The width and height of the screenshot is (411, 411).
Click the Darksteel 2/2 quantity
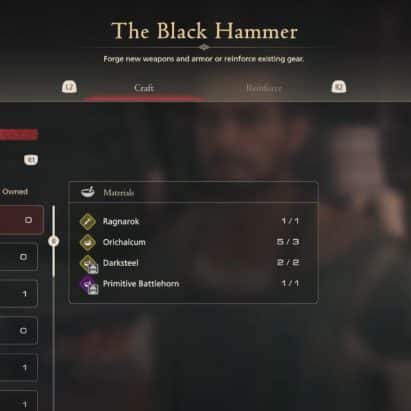(x=288, y=263)
